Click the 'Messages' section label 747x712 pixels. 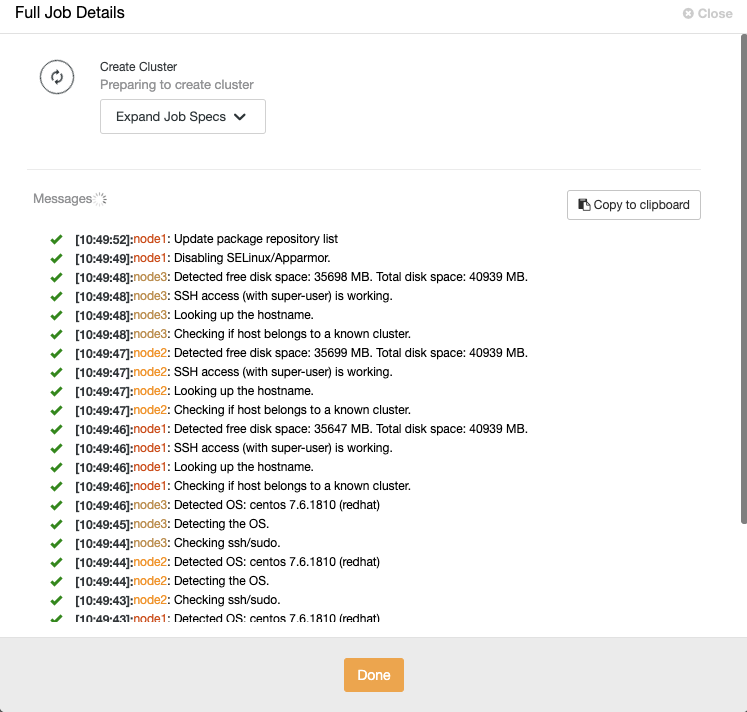pos(62,199)
